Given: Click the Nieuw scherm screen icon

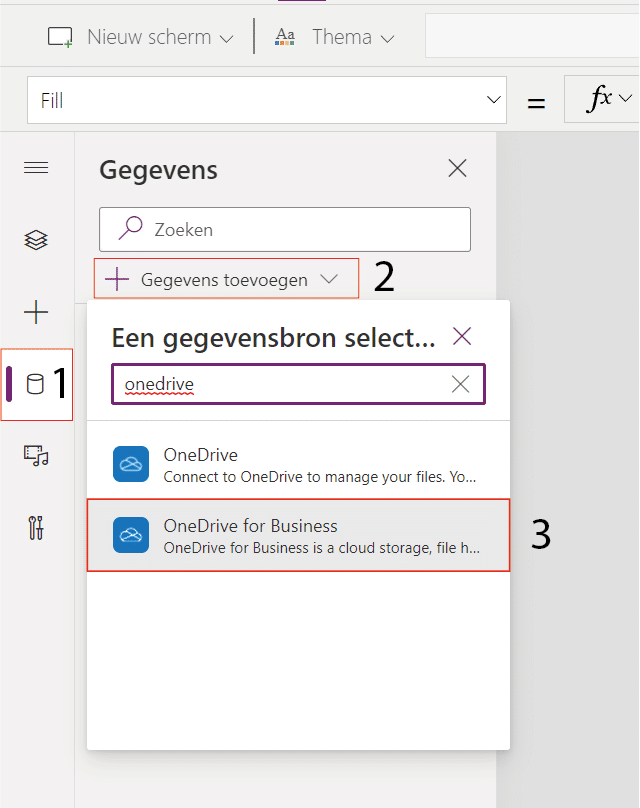Looking at the screenshot, I should pos(60,38).
